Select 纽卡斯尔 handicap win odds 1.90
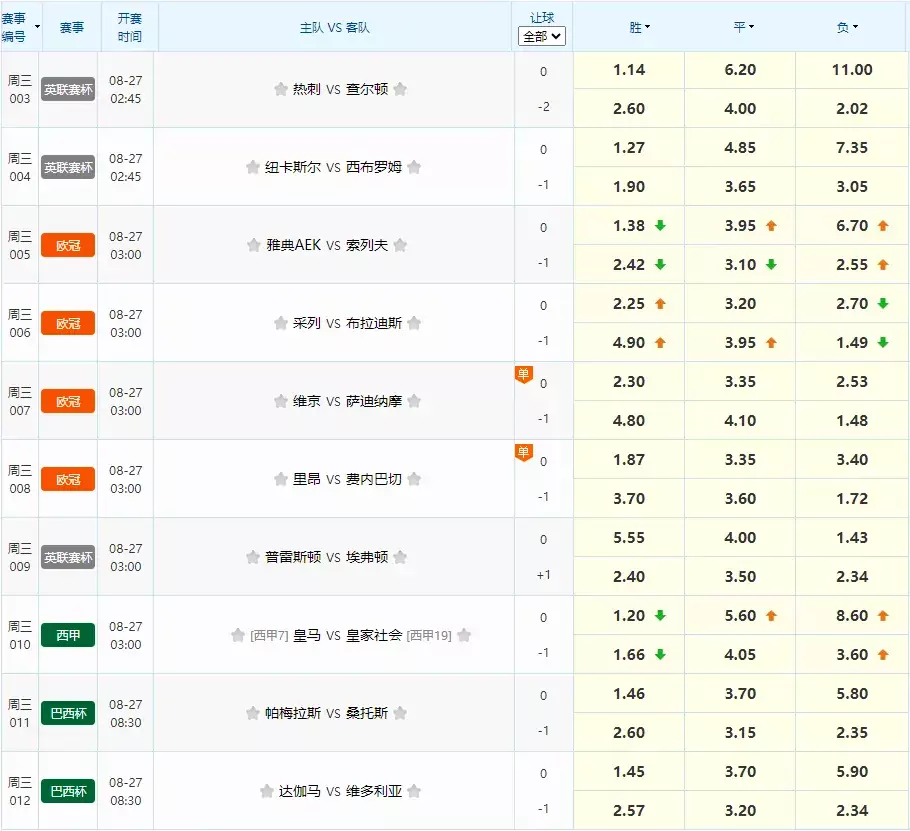This screenshot has width=910, height=831. 629,187
